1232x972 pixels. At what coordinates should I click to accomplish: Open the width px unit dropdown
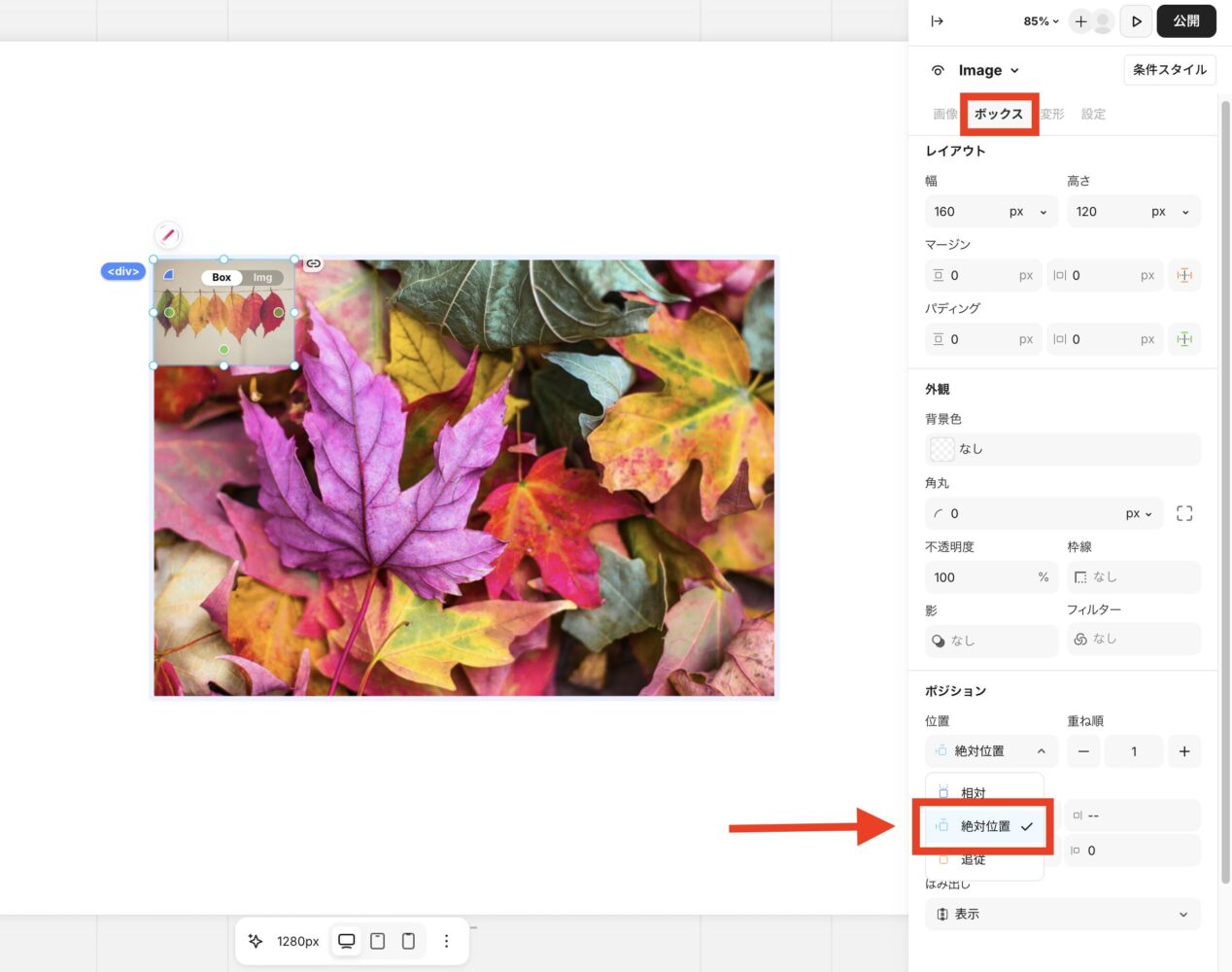(1028, 212)
